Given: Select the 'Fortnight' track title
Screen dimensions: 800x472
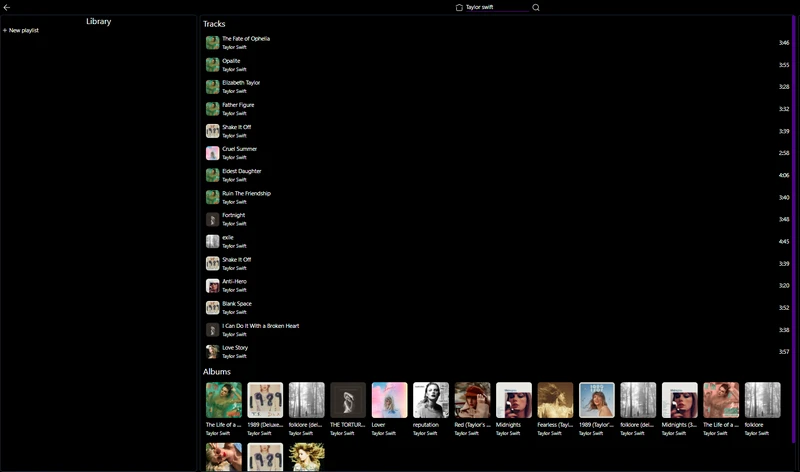Looking at the screenshot, I should [x=233, y=215].
